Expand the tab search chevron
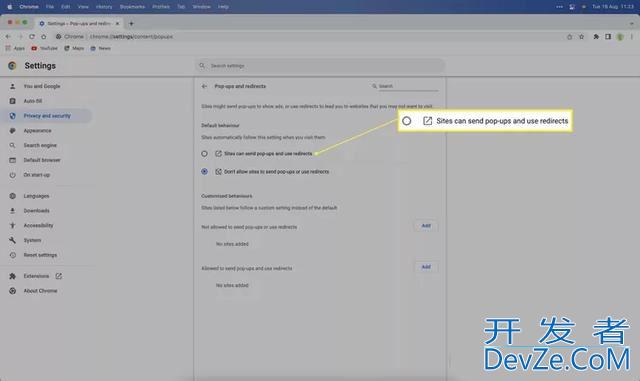The height and width of the screenshot is (381, 640). point(632,24)
